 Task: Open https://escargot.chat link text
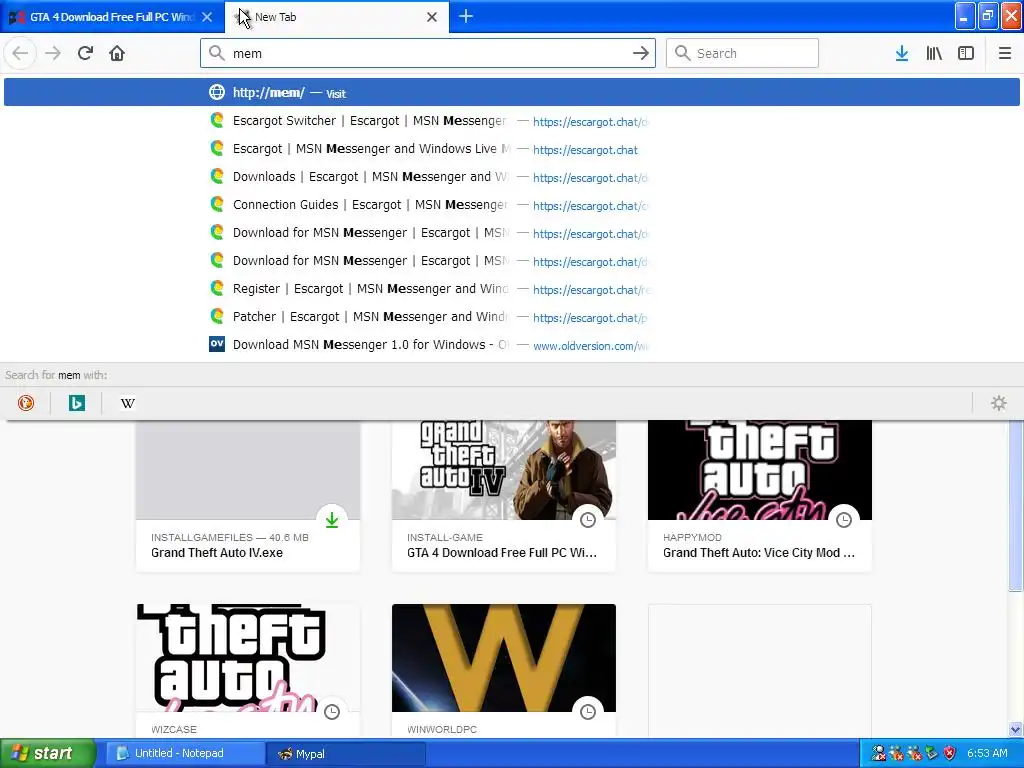(x=585, y=150)
